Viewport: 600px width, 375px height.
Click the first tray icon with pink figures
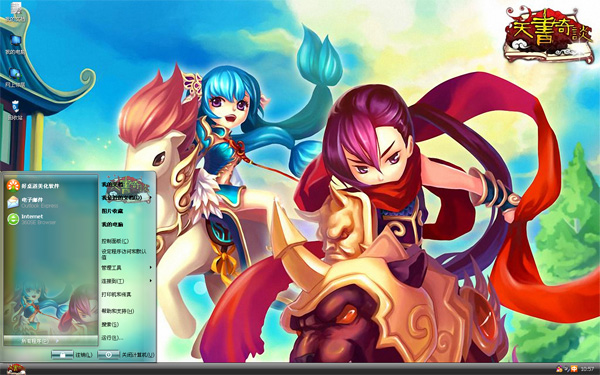pyautogui.click(x=559, y=369)
